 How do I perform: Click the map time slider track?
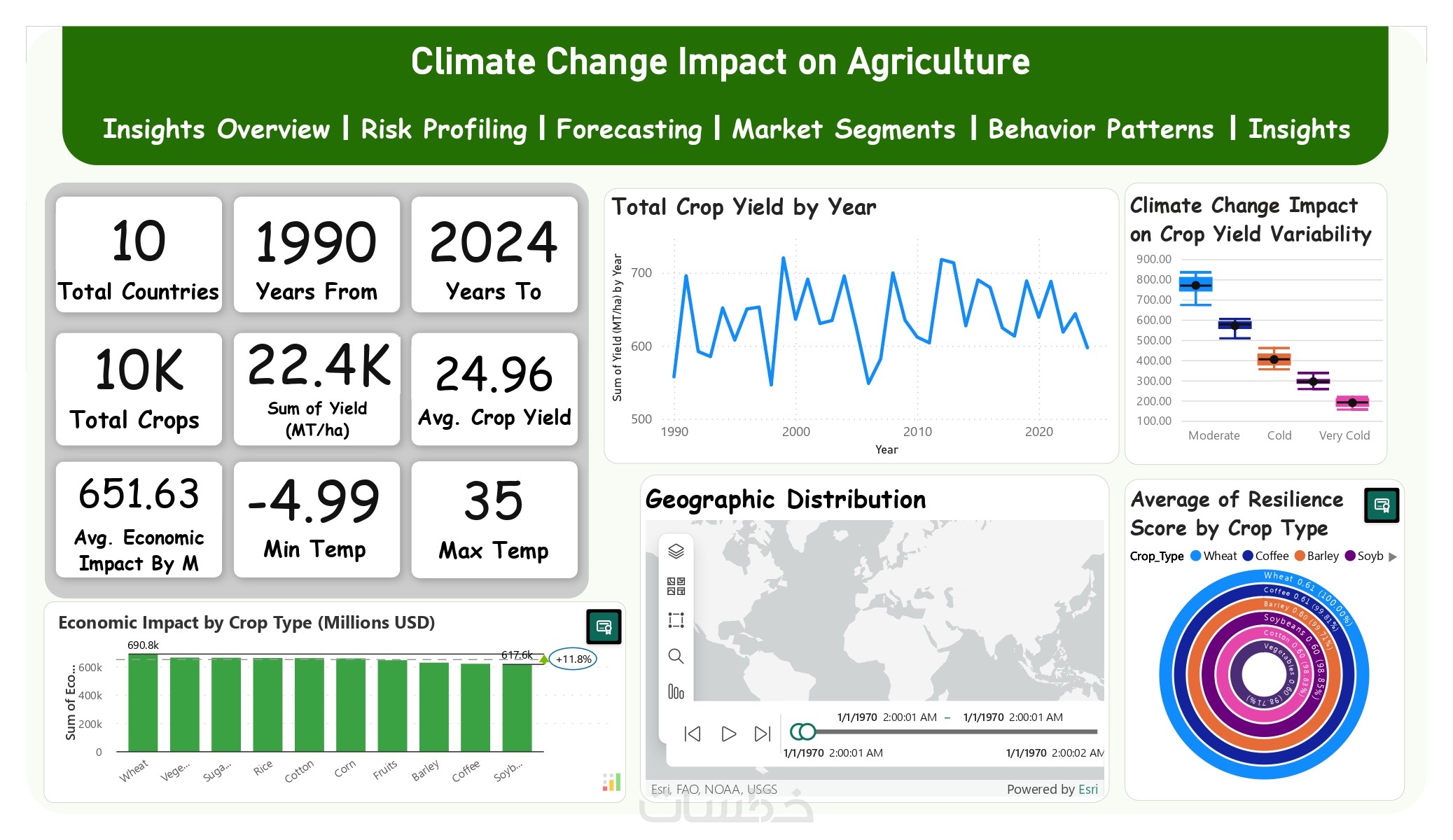952,732
